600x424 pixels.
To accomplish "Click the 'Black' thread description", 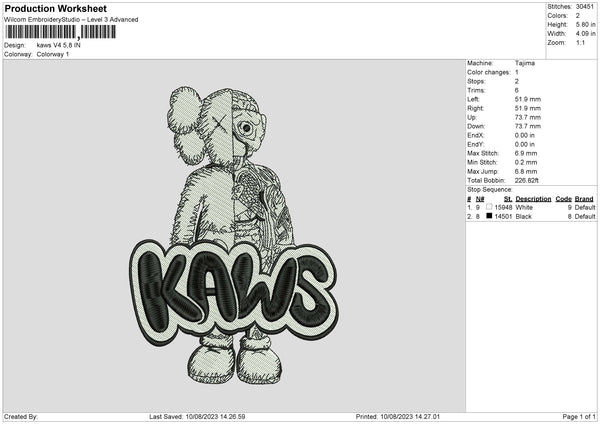I will click(x=523, y=217).
